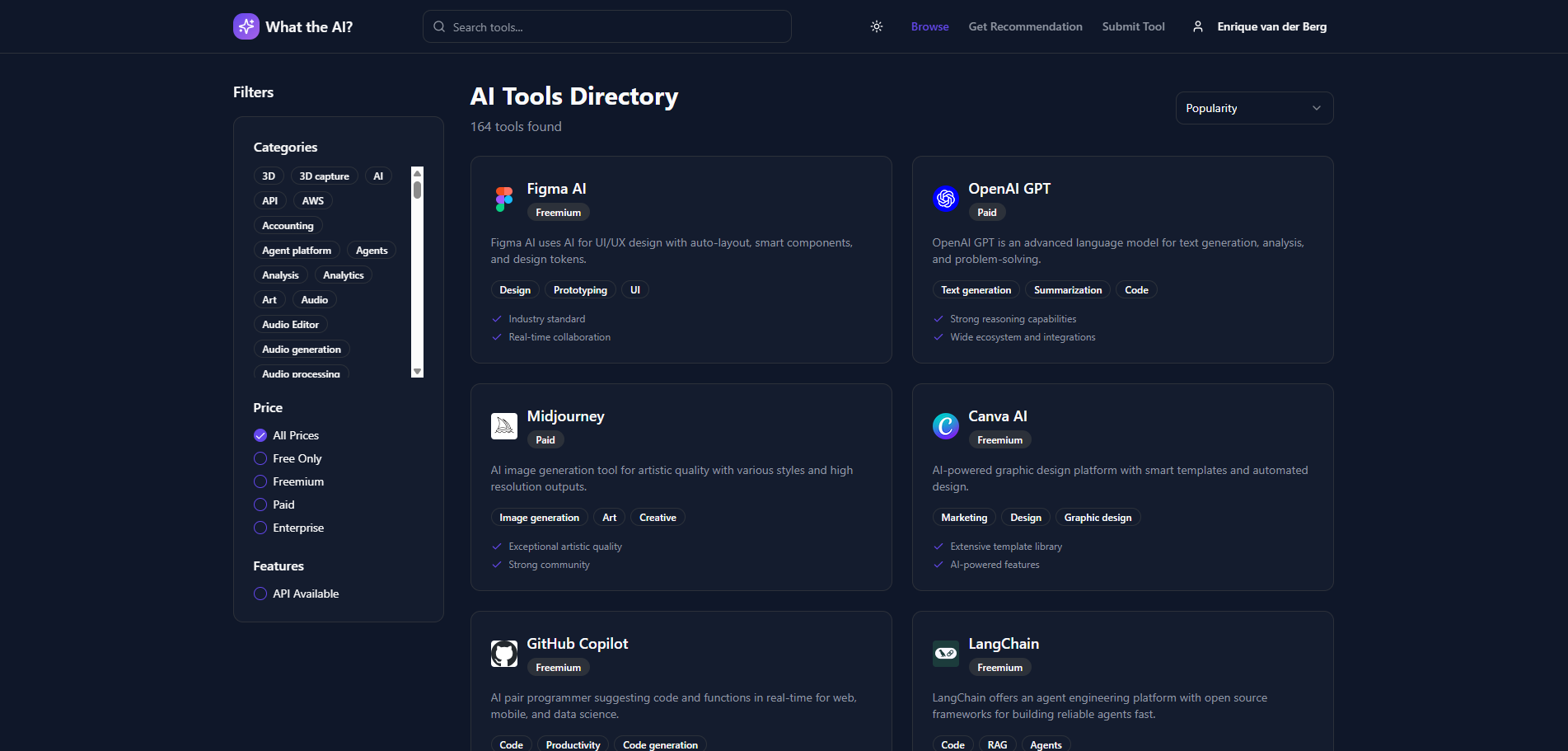Open the Browse section
The image size is (1568, 751).
tap(929, 26)
